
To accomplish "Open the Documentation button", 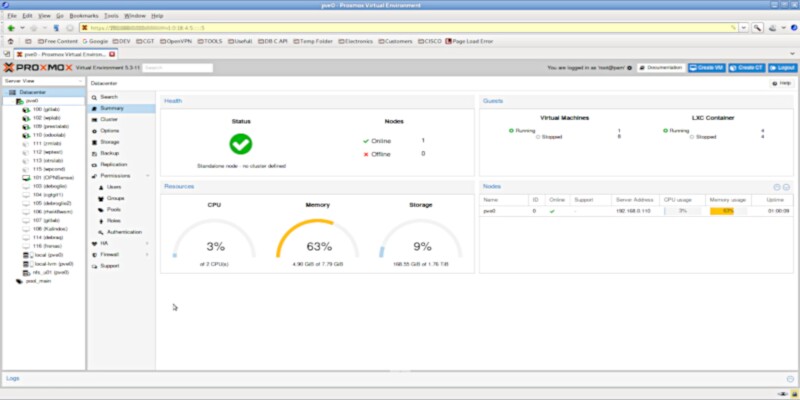I will pos(662,67).
